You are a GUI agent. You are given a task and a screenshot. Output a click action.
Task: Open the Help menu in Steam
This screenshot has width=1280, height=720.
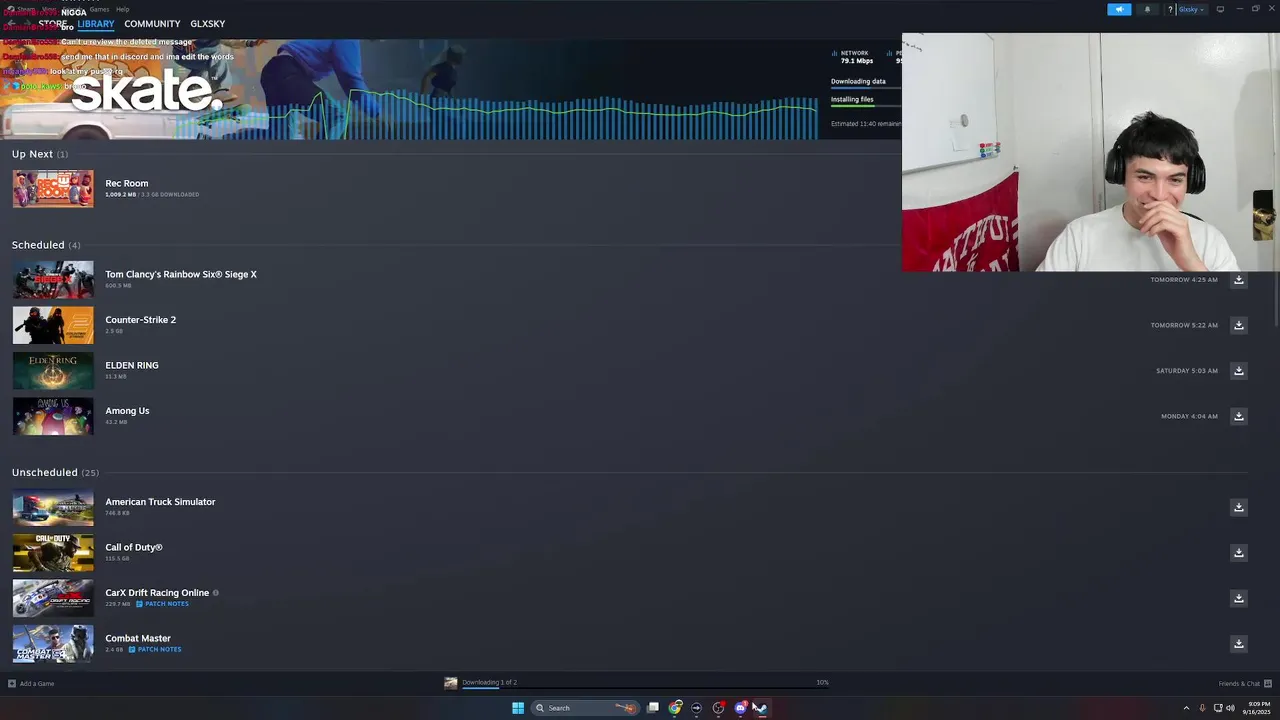122,9
